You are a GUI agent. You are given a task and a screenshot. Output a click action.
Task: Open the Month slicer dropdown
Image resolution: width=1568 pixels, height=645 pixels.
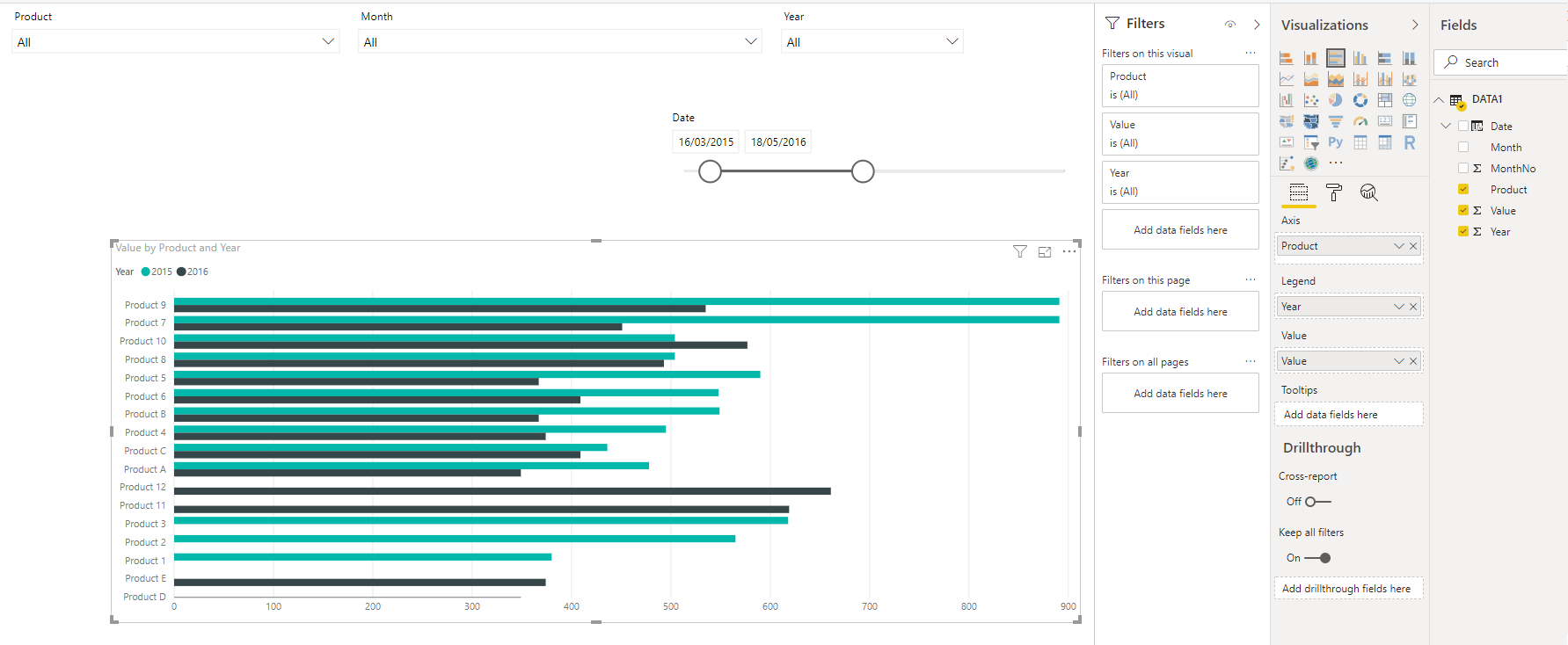pyautogui.click(x=560, y=41)
